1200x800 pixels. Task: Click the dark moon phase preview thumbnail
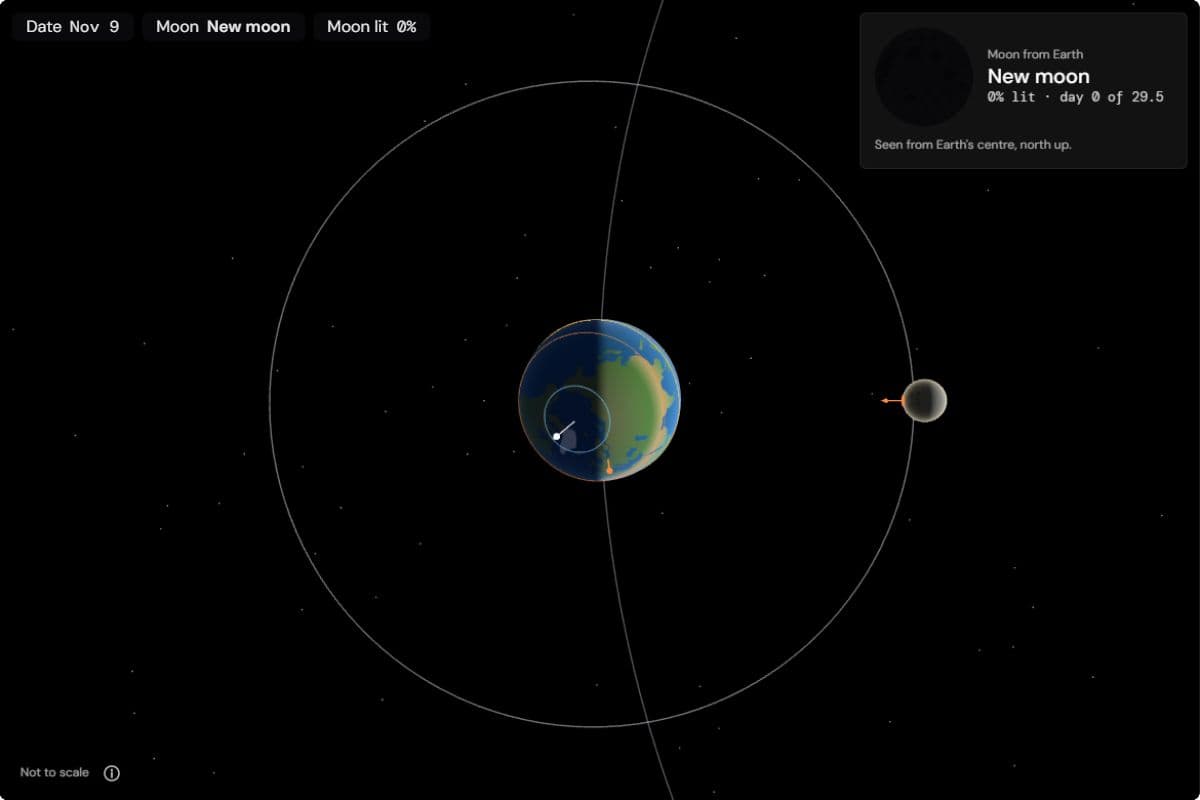(x=924, y=77)
